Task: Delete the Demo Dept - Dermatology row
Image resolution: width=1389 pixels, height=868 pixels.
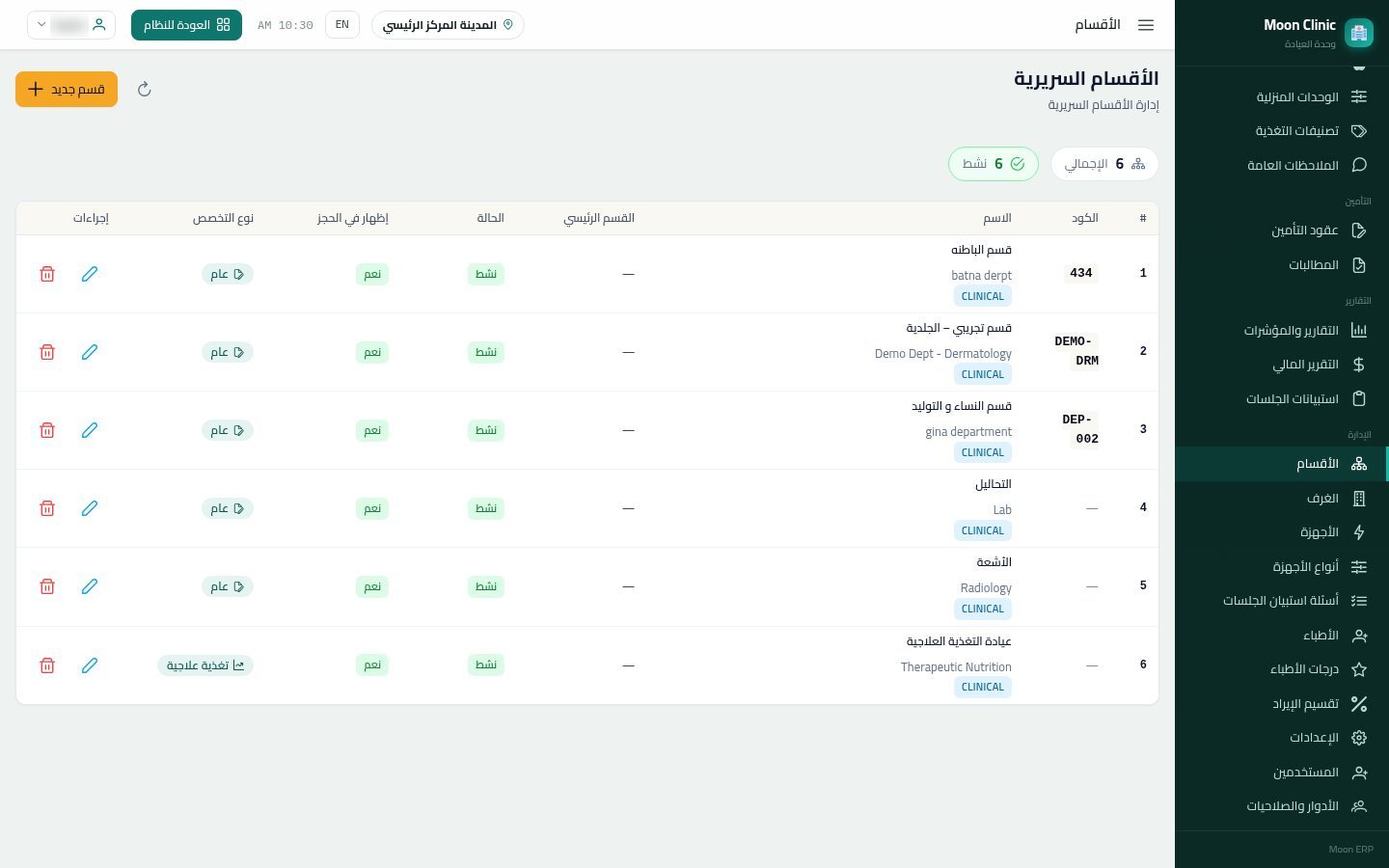Action: pyautogui.click(x=47, y=352)
